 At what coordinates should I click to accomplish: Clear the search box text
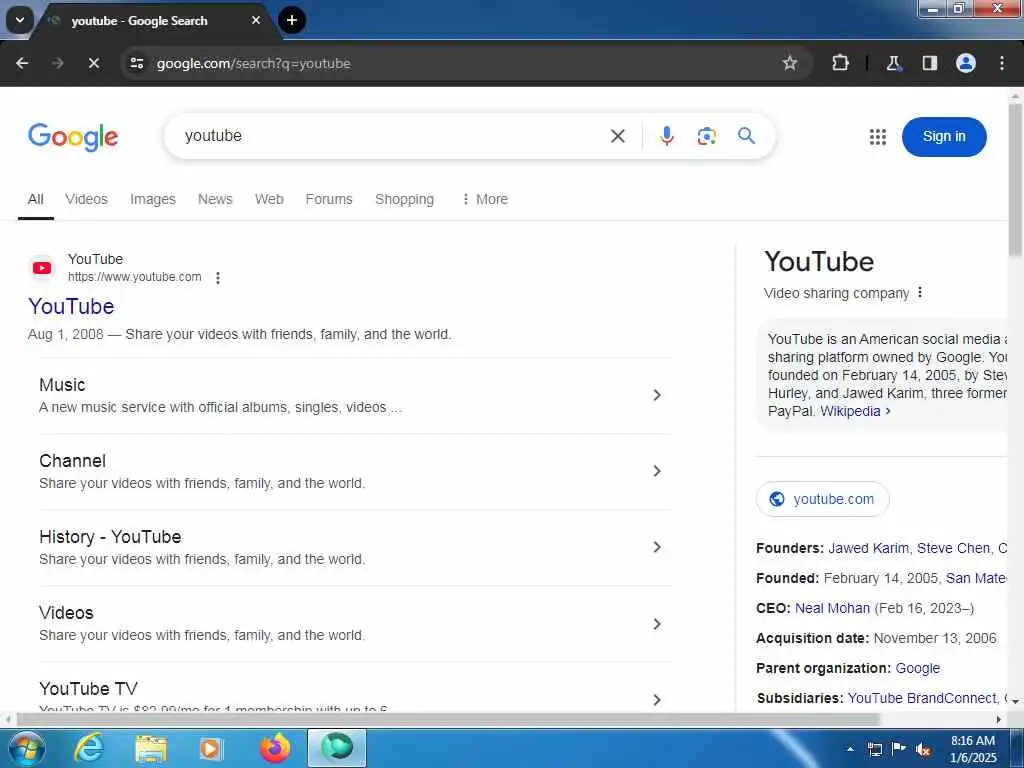click(x=617, y=136)
